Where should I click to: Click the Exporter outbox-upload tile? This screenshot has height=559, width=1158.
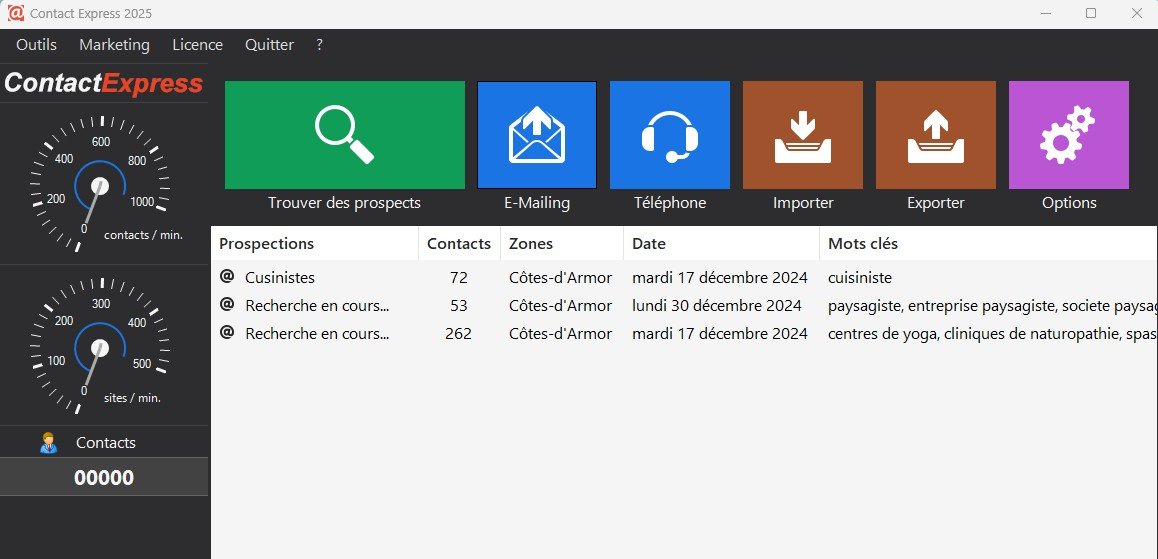coord(936,135)
